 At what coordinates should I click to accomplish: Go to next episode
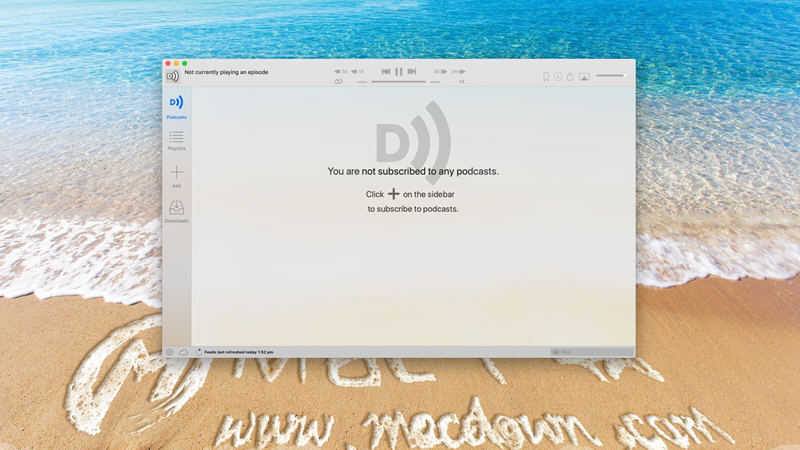coord(412,71)
